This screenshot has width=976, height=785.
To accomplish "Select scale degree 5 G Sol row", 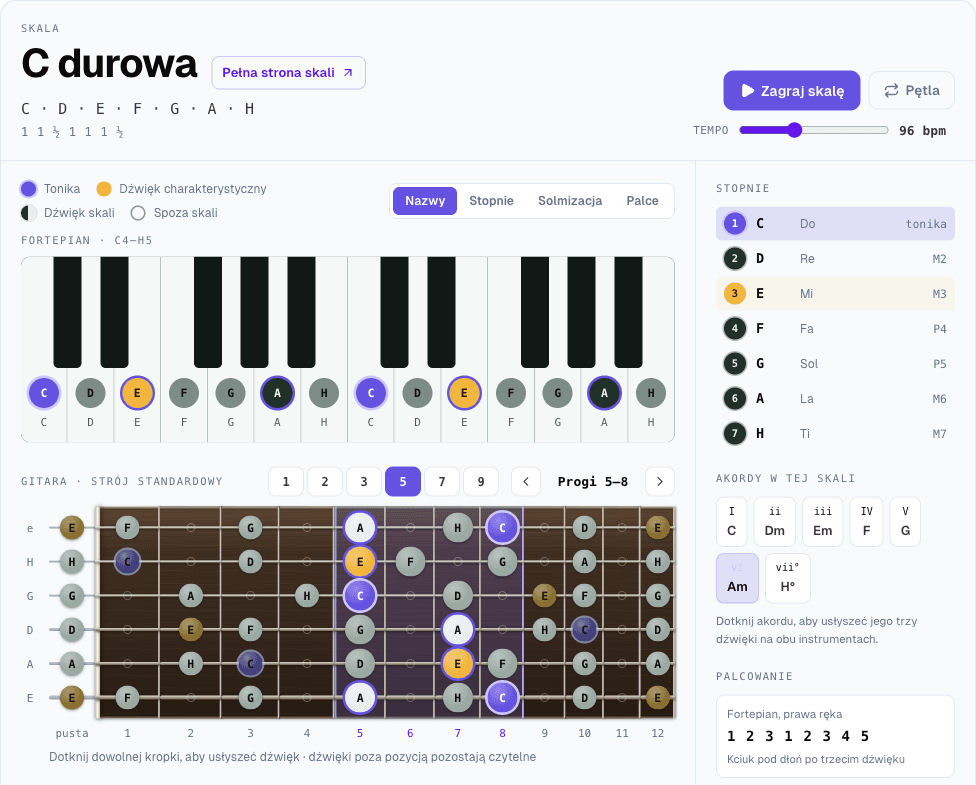I will [835, 364].
